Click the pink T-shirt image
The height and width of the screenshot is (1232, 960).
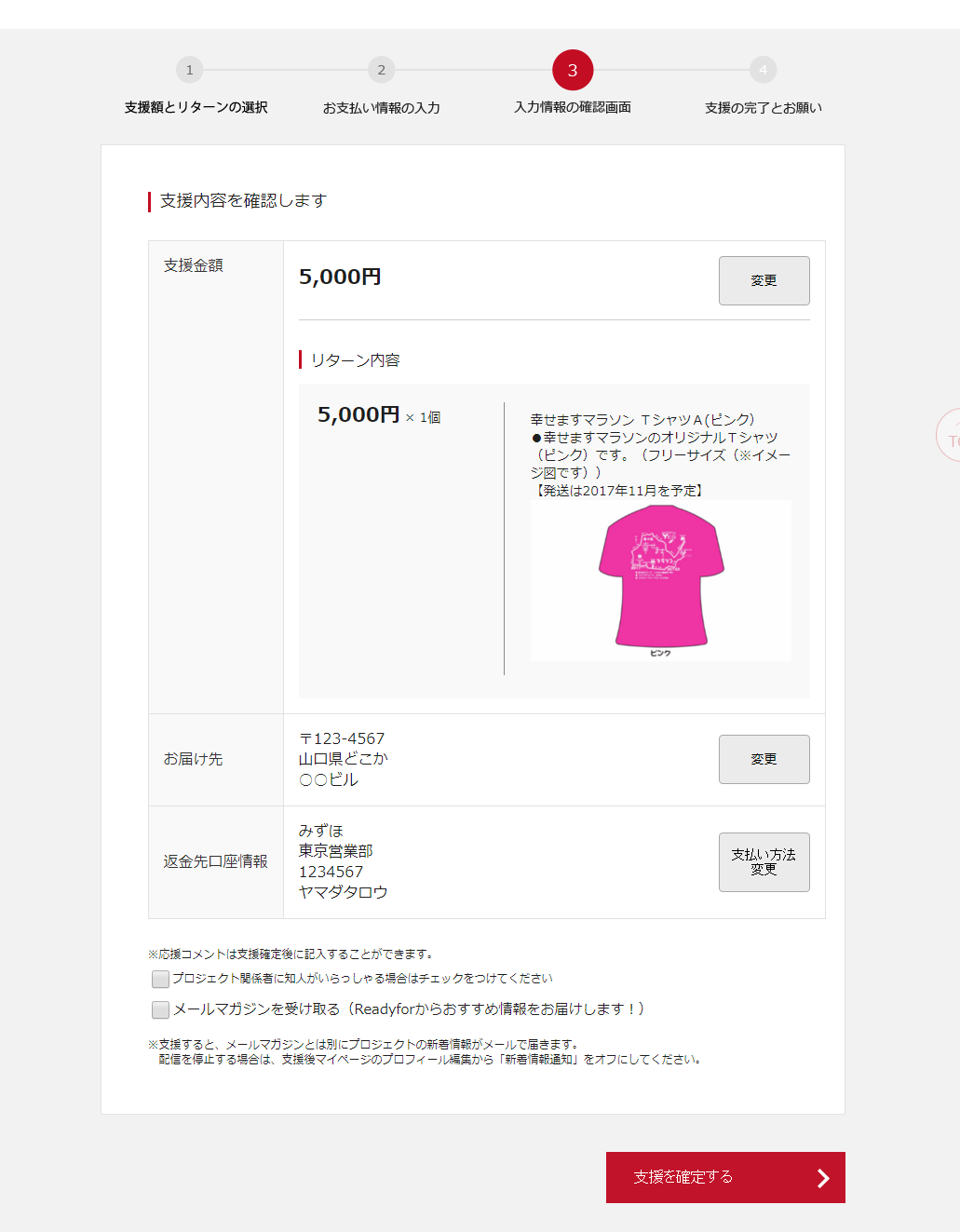click(660, 580)
